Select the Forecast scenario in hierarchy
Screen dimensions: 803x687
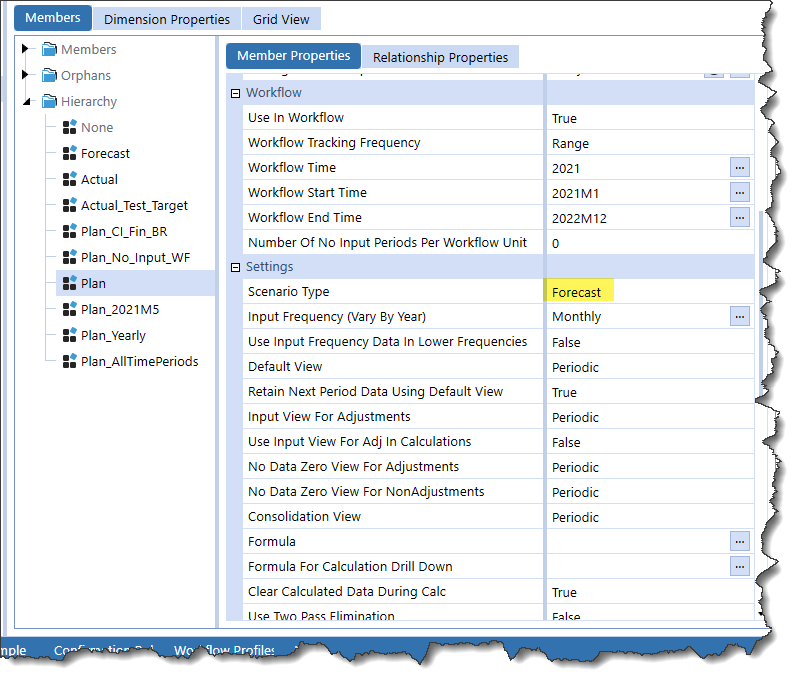105,153
